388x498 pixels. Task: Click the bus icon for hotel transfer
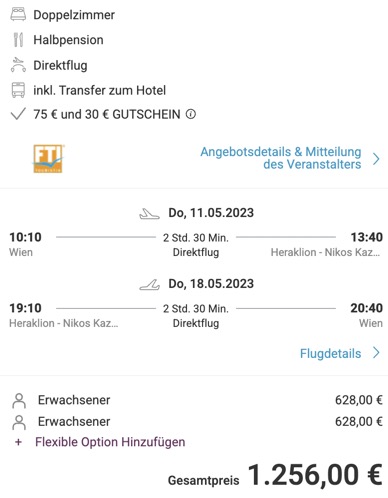click(18, 90)
